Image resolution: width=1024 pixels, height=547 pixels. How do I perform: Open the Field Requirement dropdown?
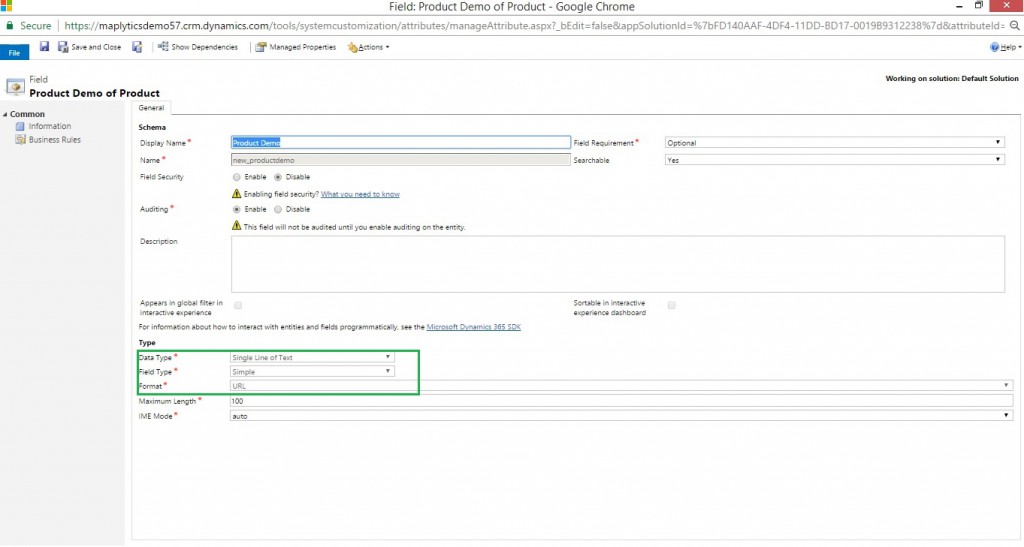(x=835, y=142)
